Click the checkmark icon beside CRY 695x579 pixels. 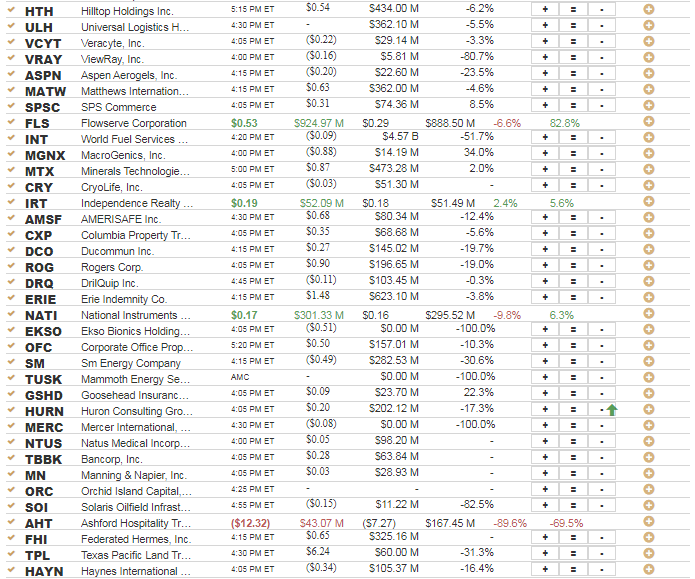point(12,185)
